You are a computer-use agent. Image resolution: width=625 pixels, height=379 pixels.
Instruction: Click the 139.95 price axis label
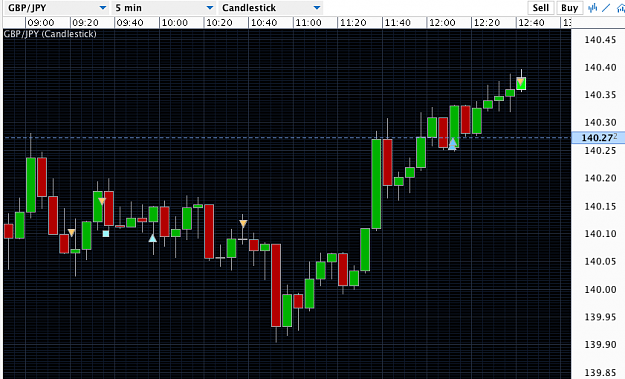coord(600,317)
